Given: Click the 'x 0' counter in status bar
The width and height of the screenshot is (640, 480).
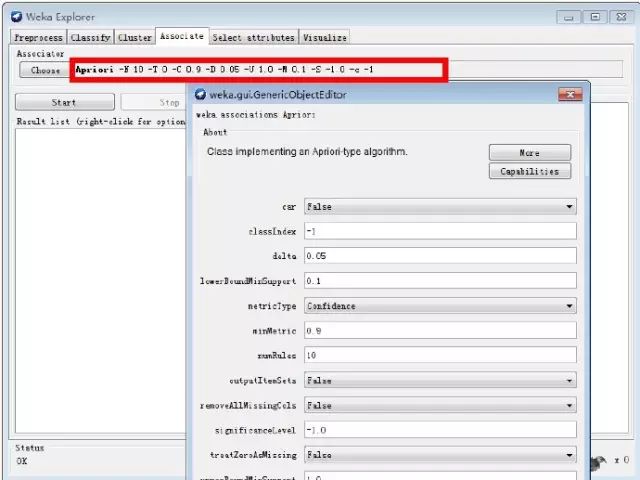Looking at the screenshot, I should click(x=622, y=460).
